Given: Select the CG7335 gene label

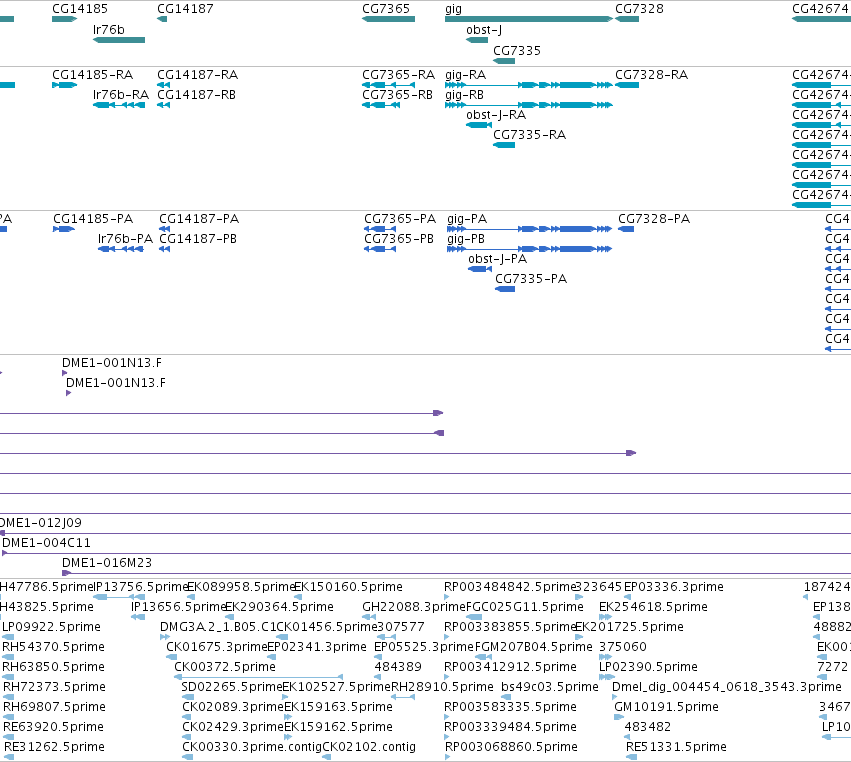Looking at the screenshot, I should [517, 50].
